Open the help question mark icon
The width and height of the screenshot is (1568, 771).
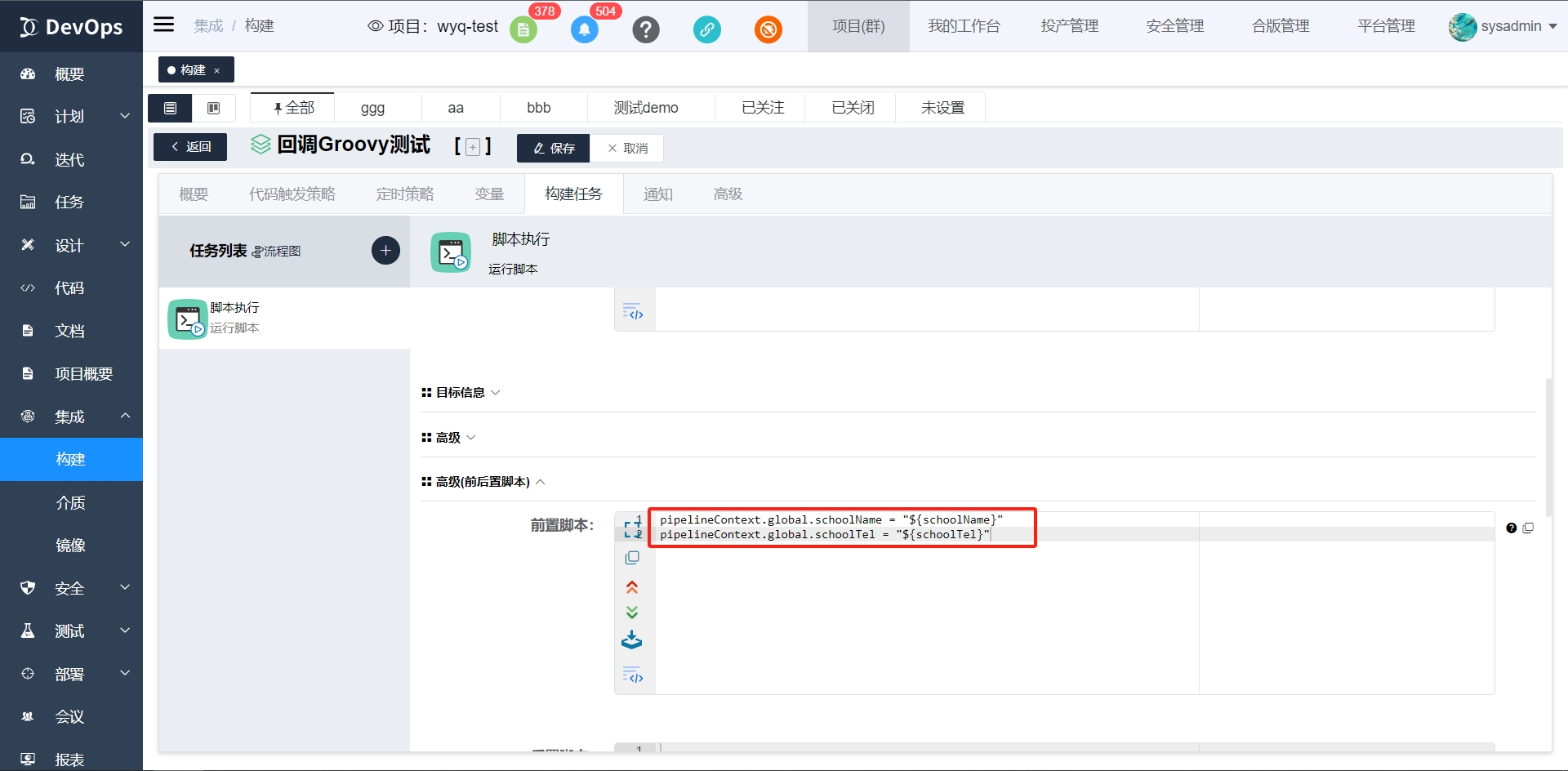point(645,30)
